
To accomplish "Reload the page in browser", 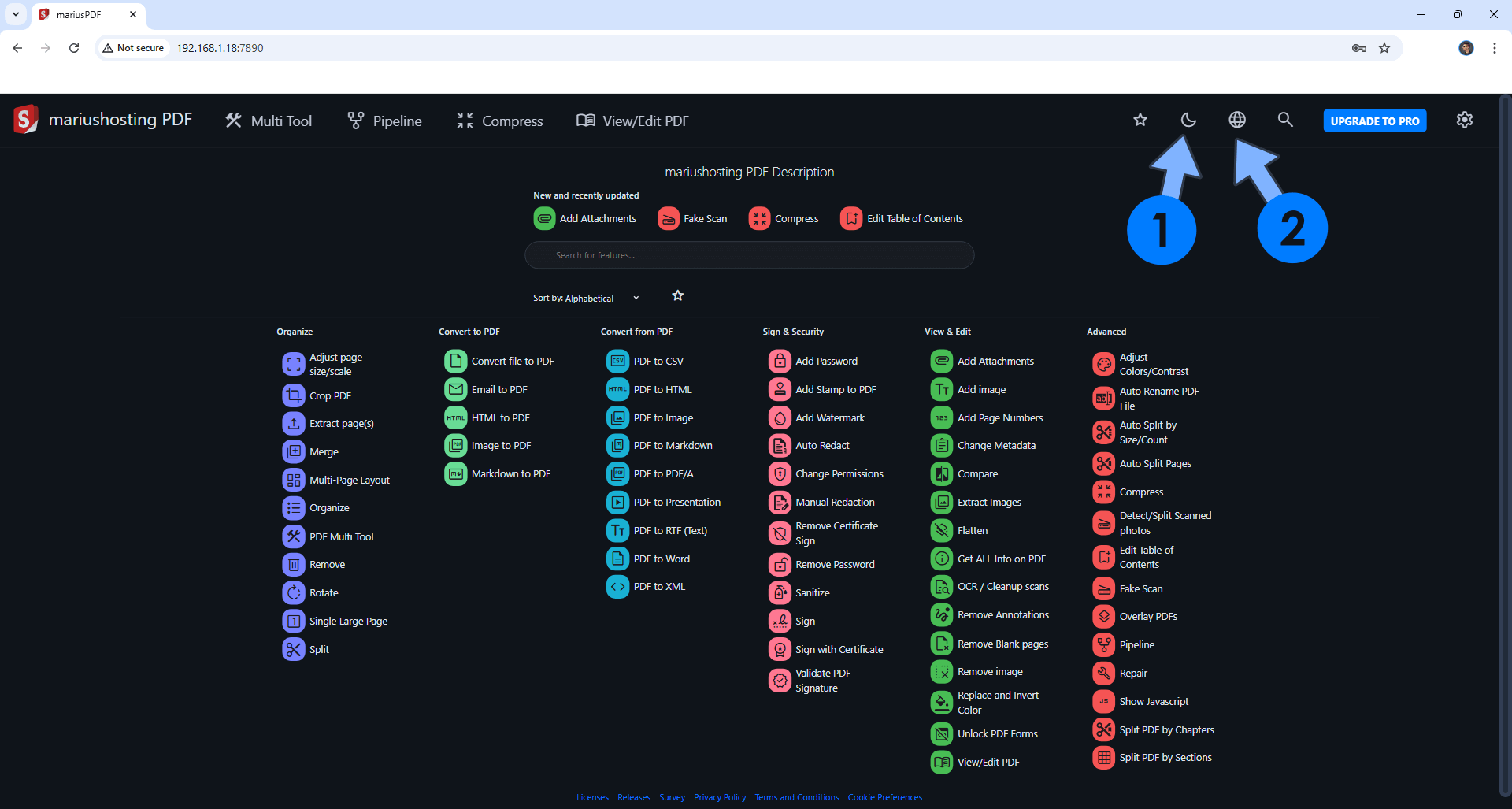I will point(74,48).
